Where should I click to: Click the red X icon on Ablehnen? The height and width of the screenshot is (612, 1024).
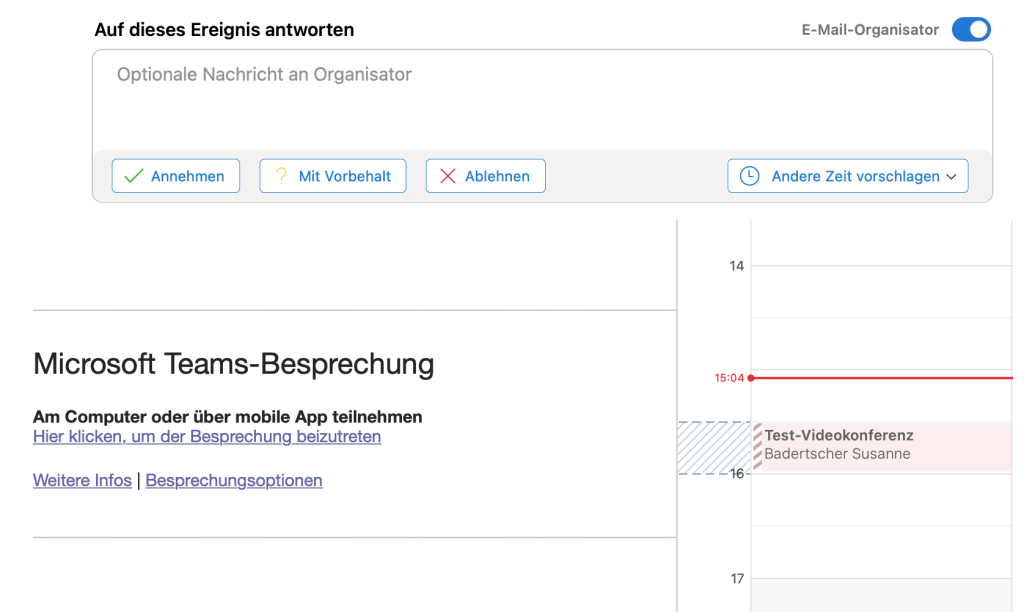(x=448, y=176)
